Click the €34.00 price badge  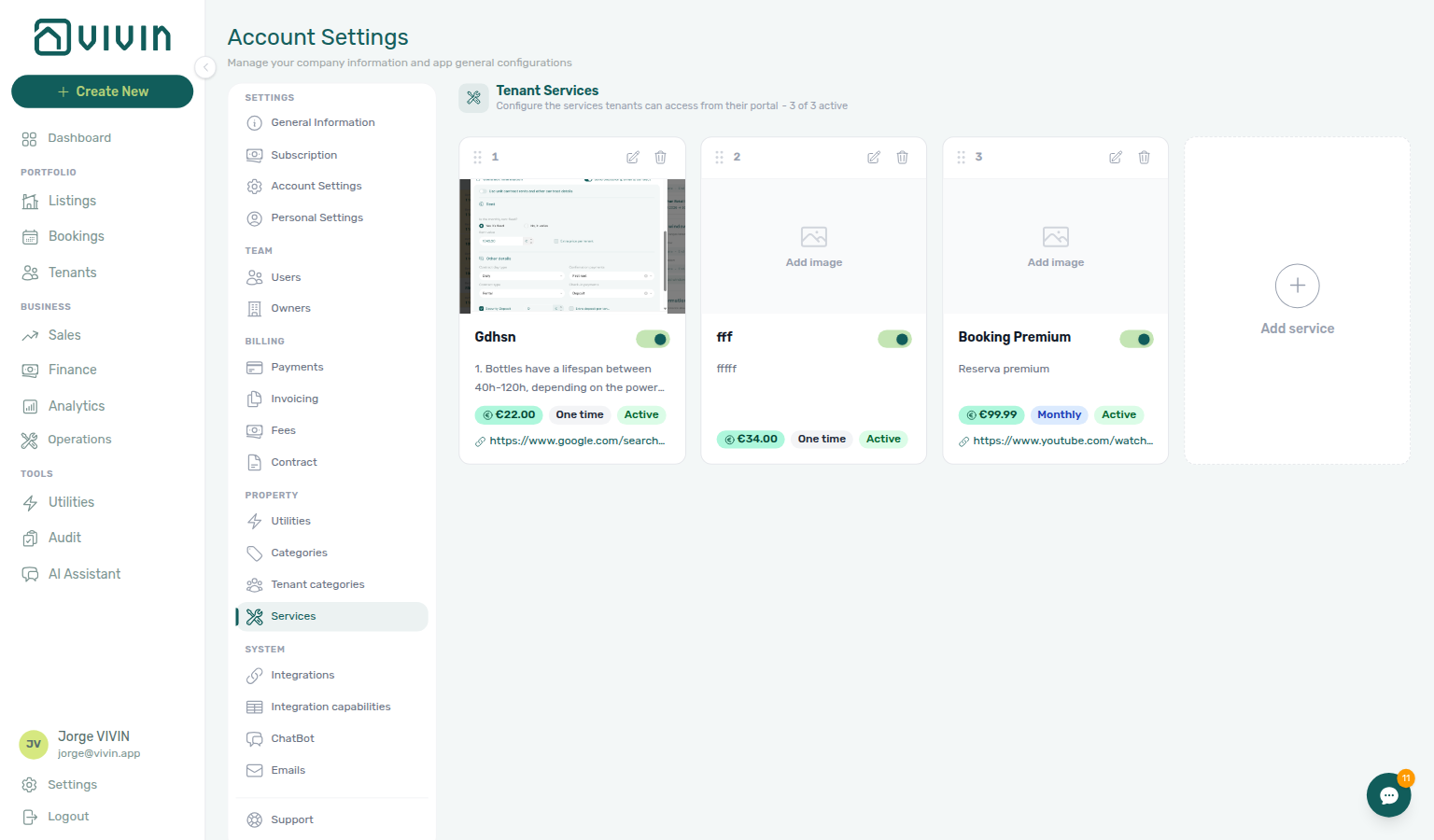[x=751, y=440]
